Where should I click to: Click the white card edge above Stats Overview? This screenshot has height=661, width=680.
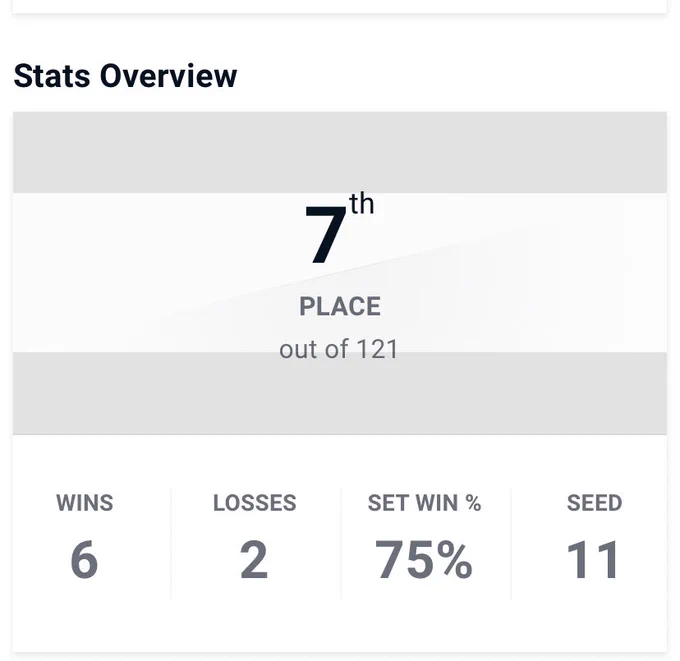coord(340,6)
